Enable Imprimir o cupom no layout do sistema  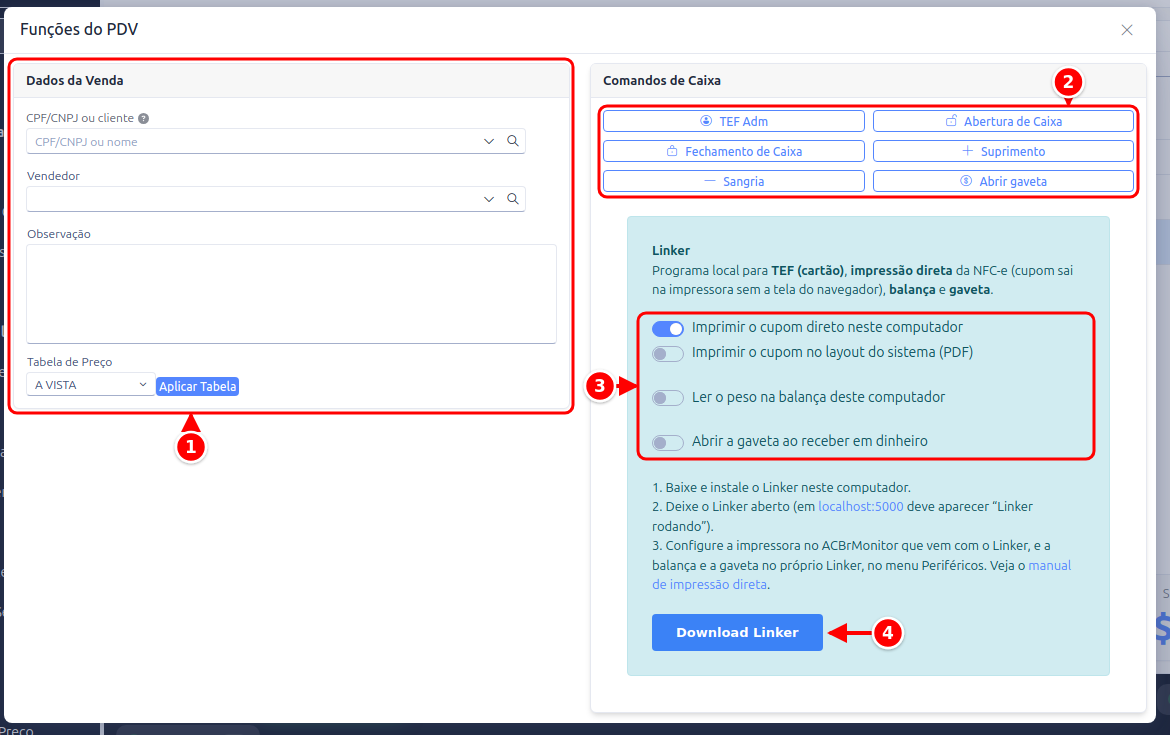(668, 354)
